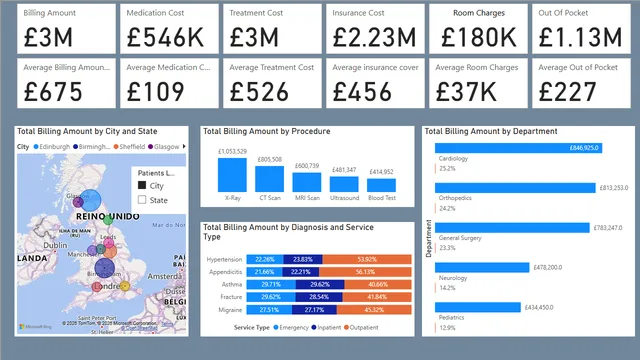Select the red bubble west of London

click(x=97, y=287)
